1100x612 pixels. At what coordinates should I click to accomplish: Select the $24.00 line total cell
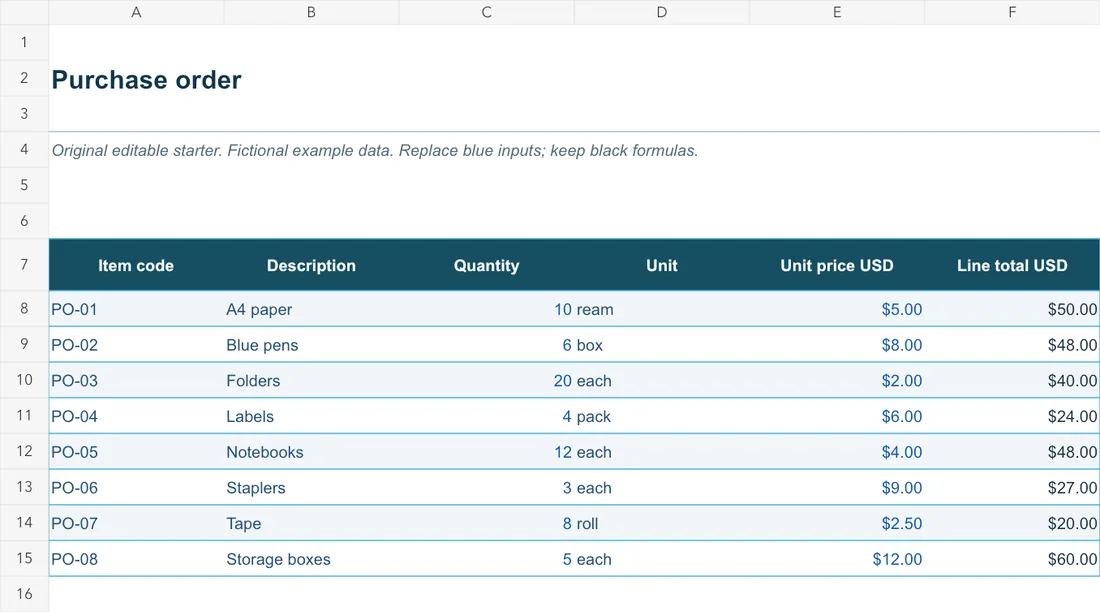tap(1012, 416)
